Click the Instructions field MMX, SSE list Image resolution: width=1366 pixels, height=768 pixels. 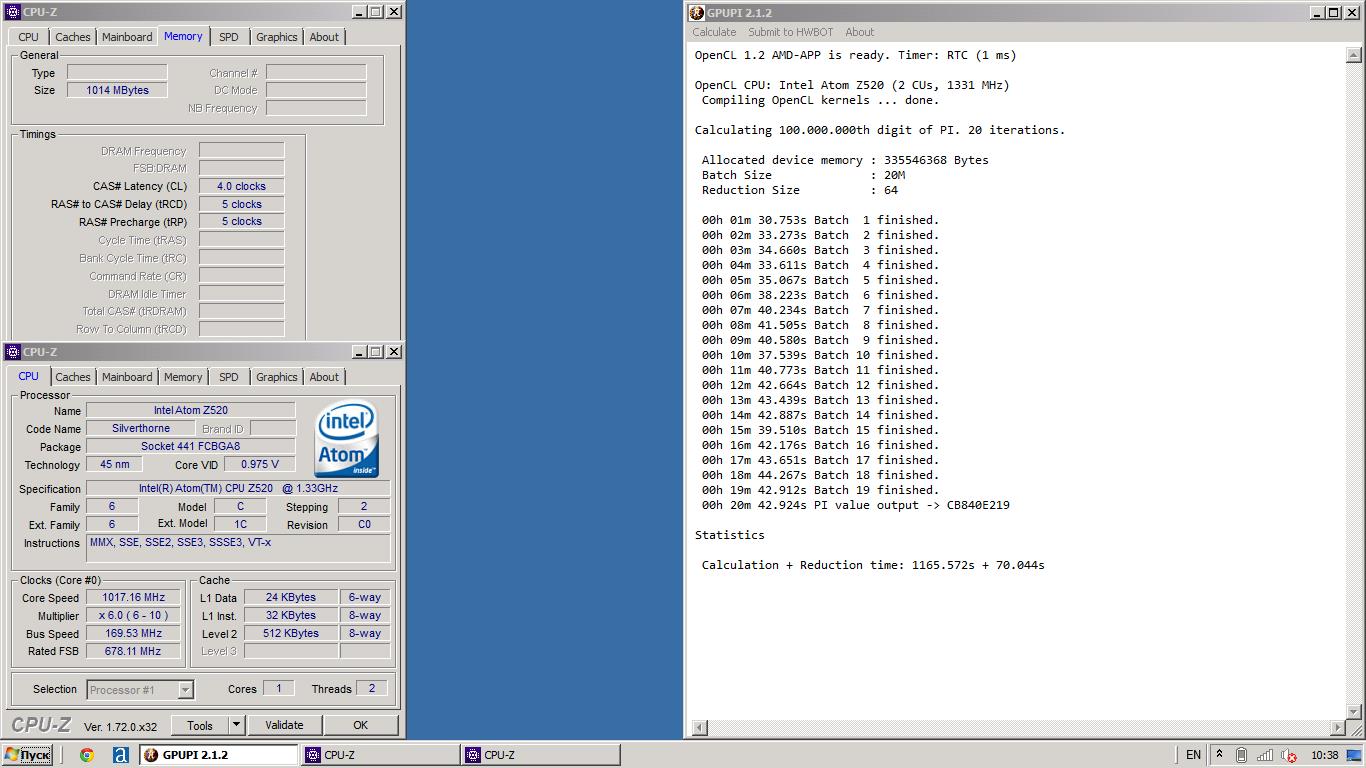click(238, 548)
